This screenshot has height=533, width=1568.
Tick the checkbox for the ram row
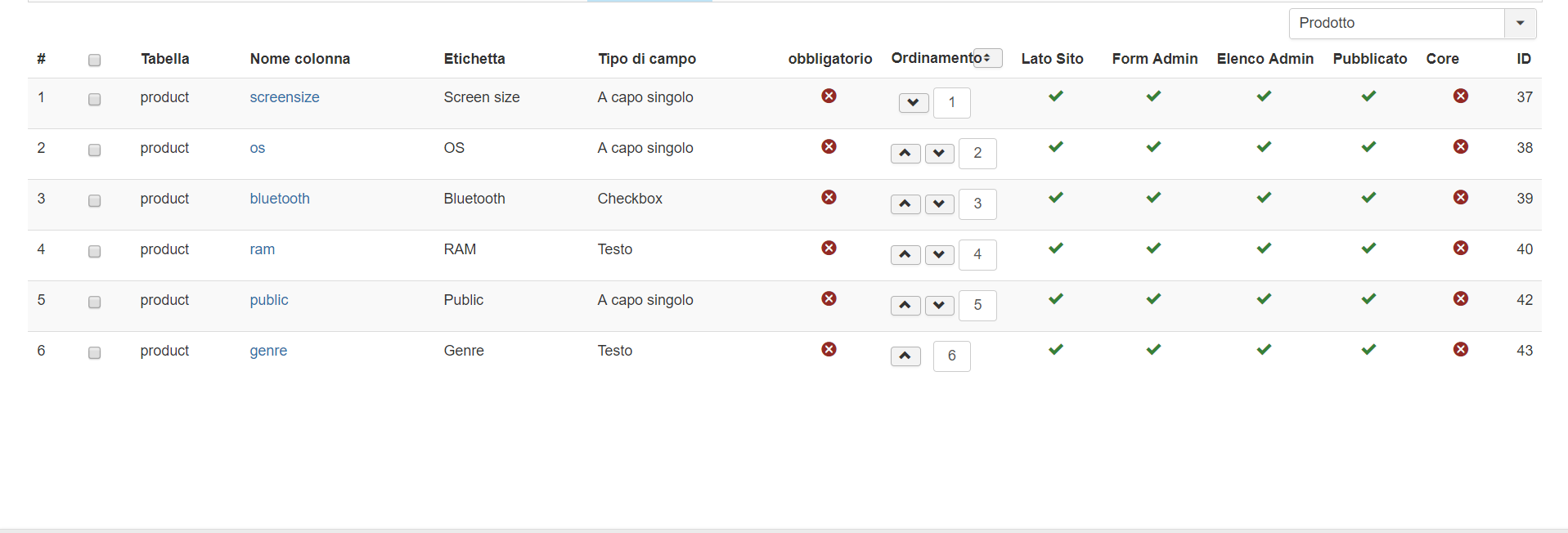coord(94,251)
